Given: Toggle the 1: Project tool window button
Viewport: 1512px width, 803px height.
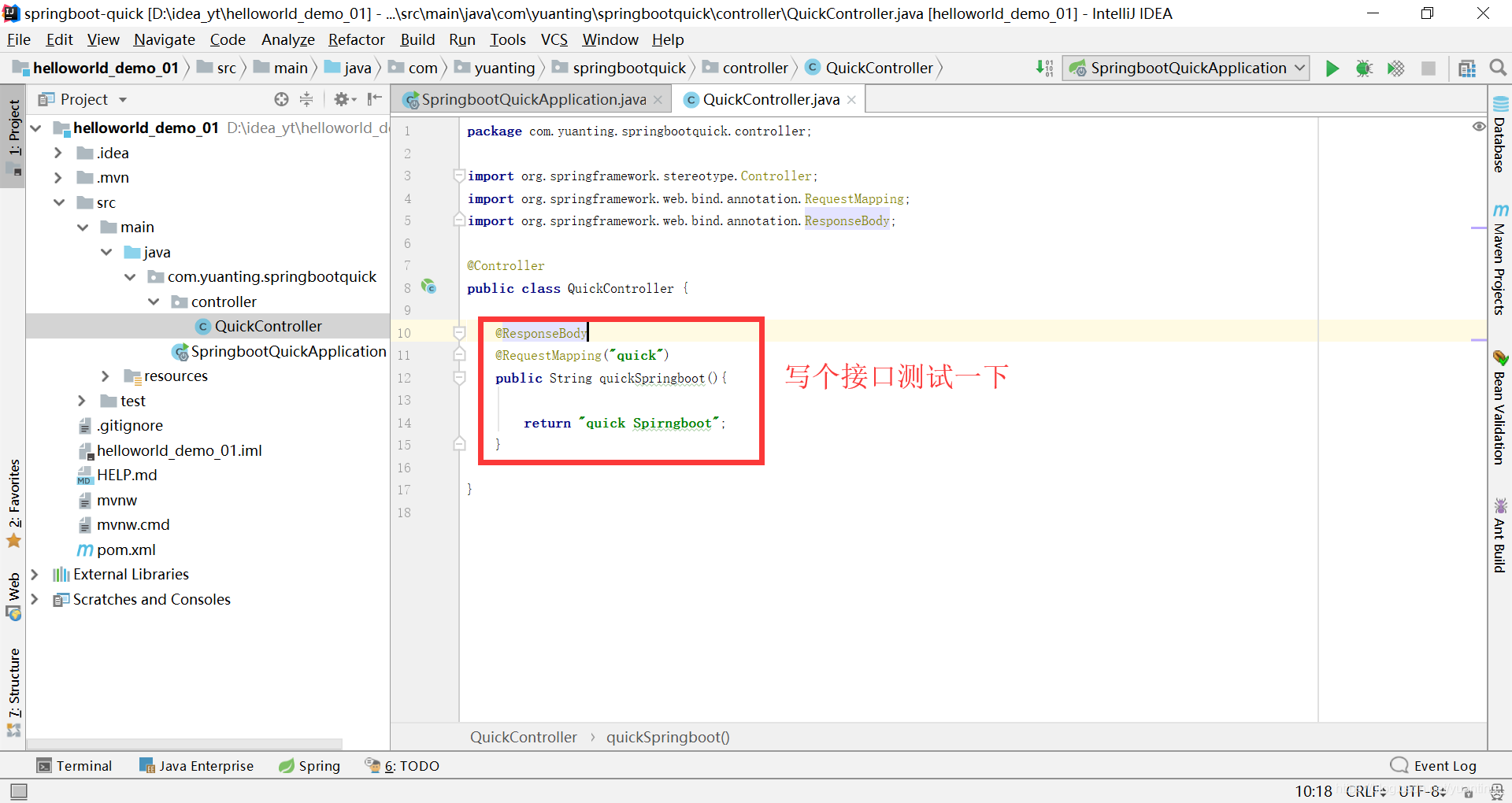Looking at the screenshot, I should (x=14, y=136).
